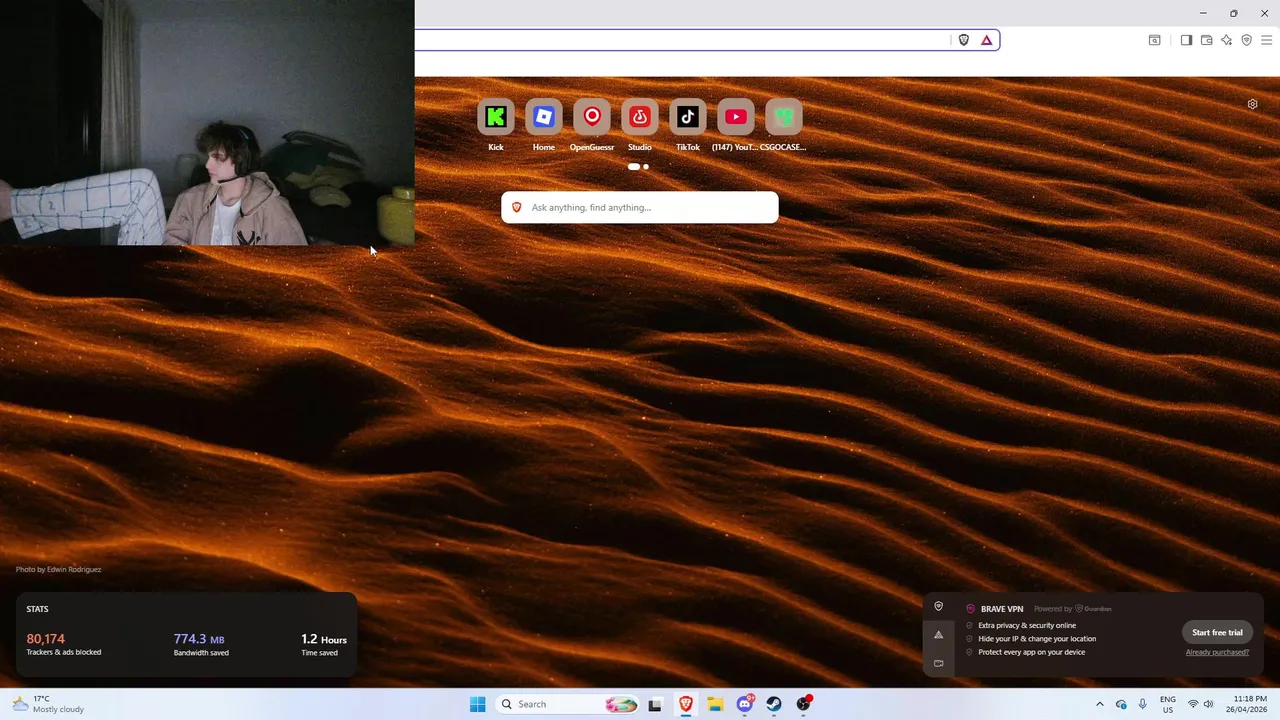Open the Kick shortcut tile
The height and width of the screenshot is (720, 1280).
(496, 117)
